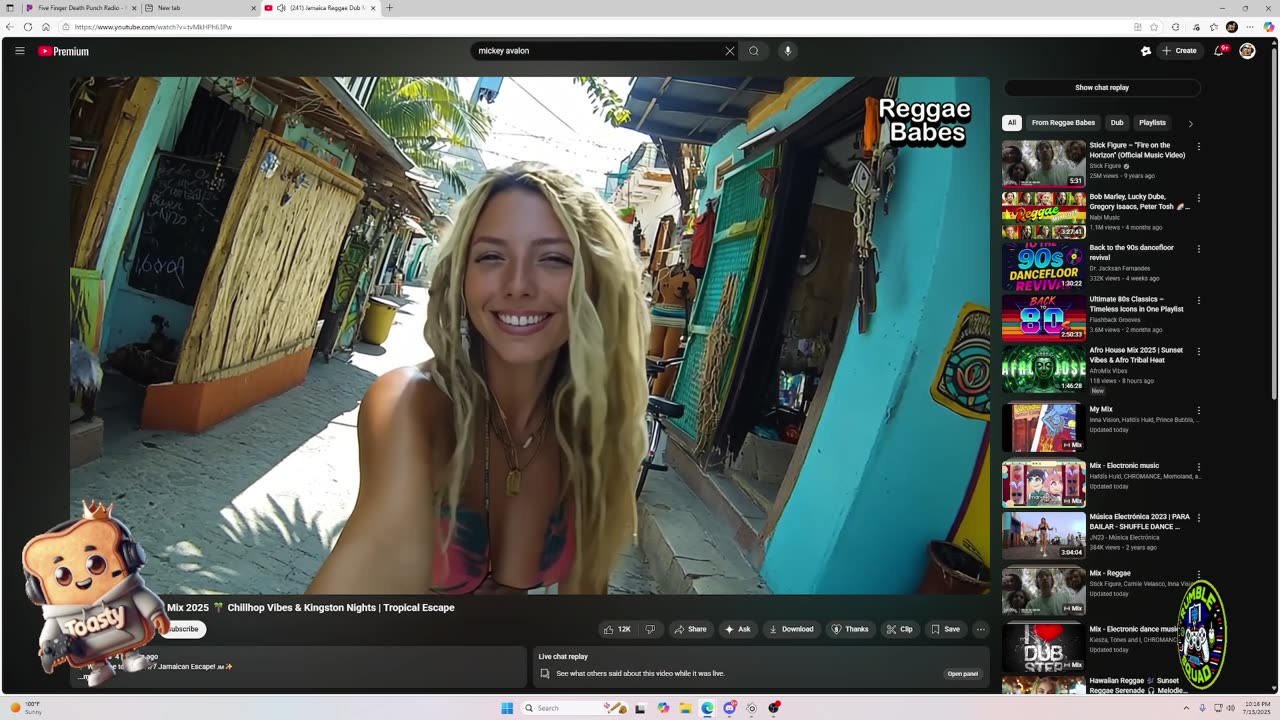
Task: Show hidden system tray icons
Action: 1186,708
